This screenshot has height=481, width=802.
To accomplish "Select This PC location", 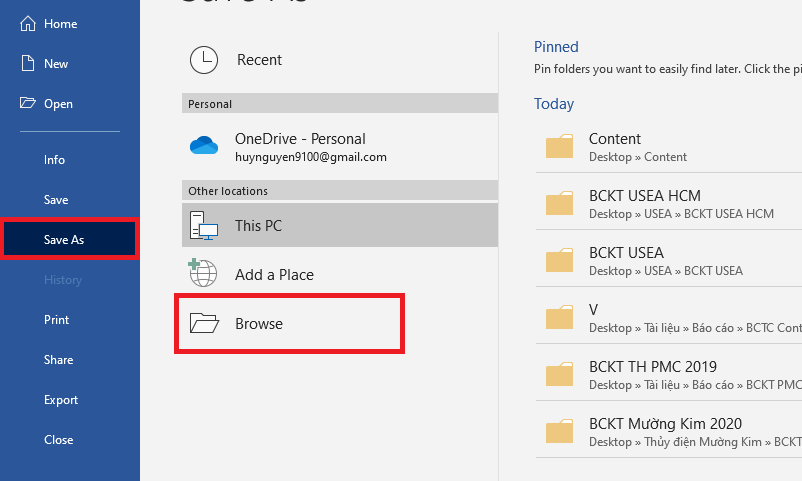I will [x=340, y=225].
